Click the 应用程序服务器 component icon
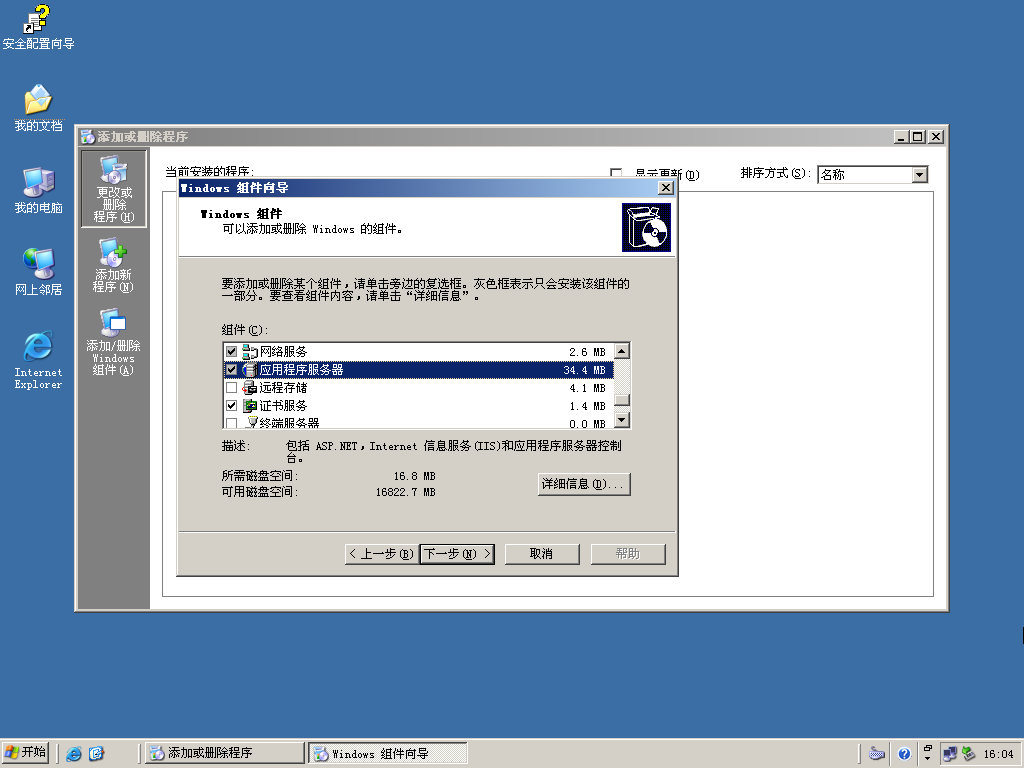 tap(249, 370)
